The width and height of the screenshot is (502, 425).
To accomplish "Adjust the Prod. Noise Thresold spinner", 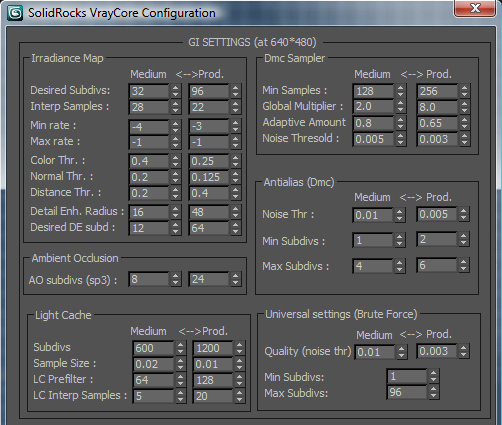I will 464,139.
